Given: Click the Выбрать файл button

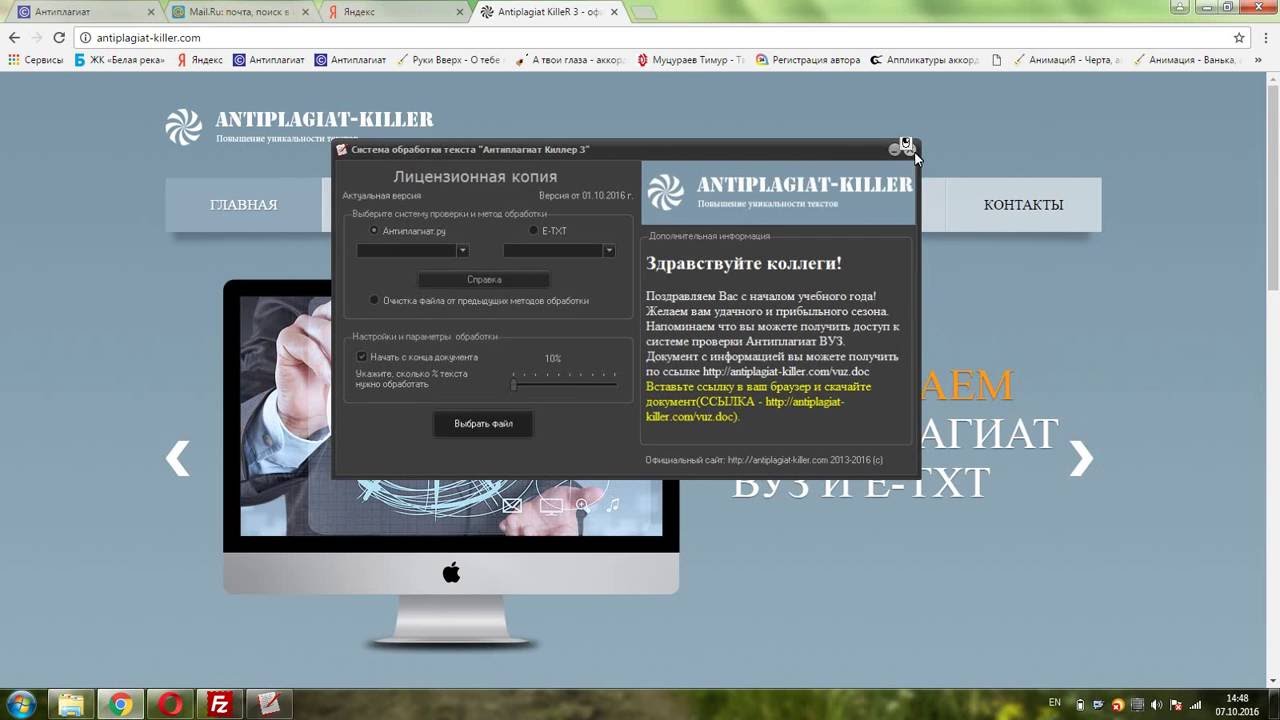Looking at the screenshot, I should [x=483, y=424].
